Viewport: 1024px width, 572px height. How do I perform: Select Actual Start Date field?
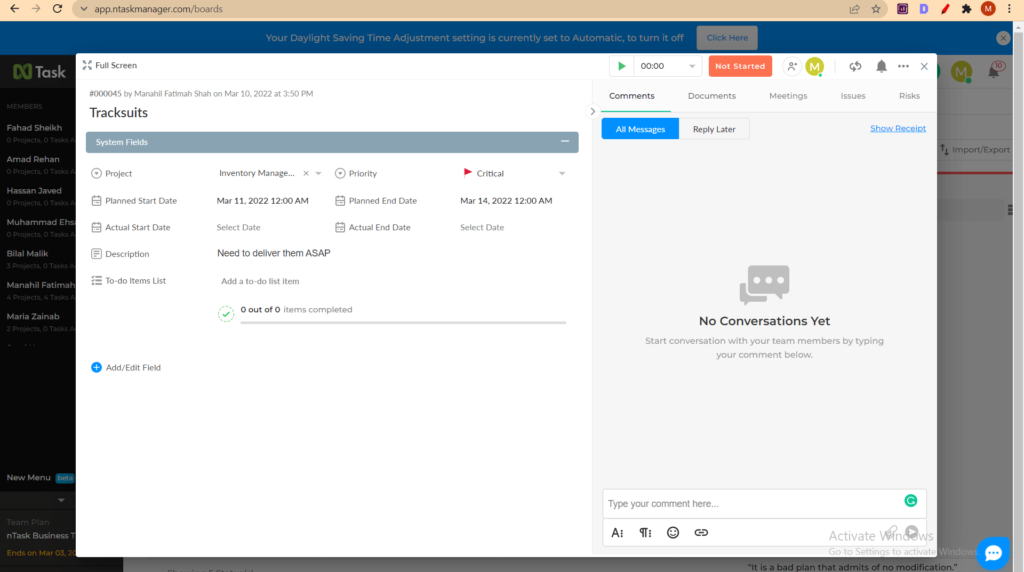point(238,227)
